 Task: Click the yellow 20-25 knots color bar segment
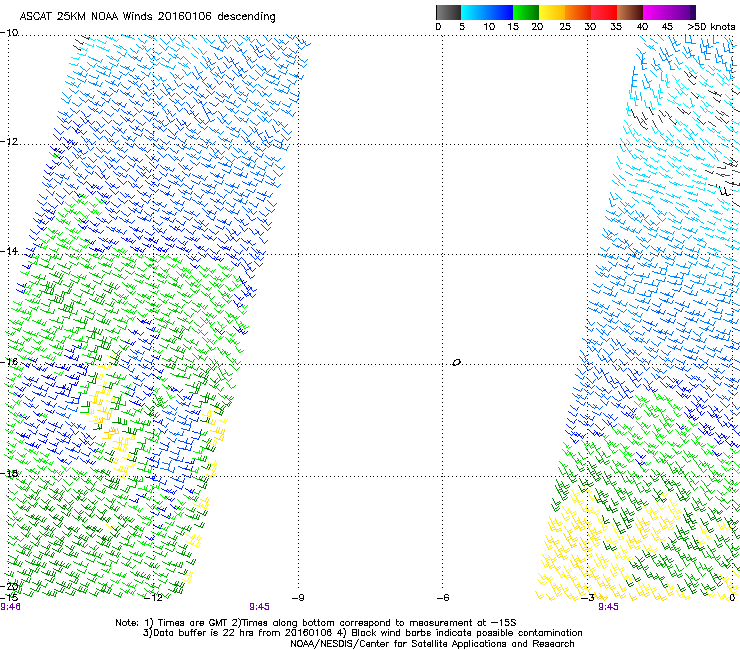coord(552,12)
